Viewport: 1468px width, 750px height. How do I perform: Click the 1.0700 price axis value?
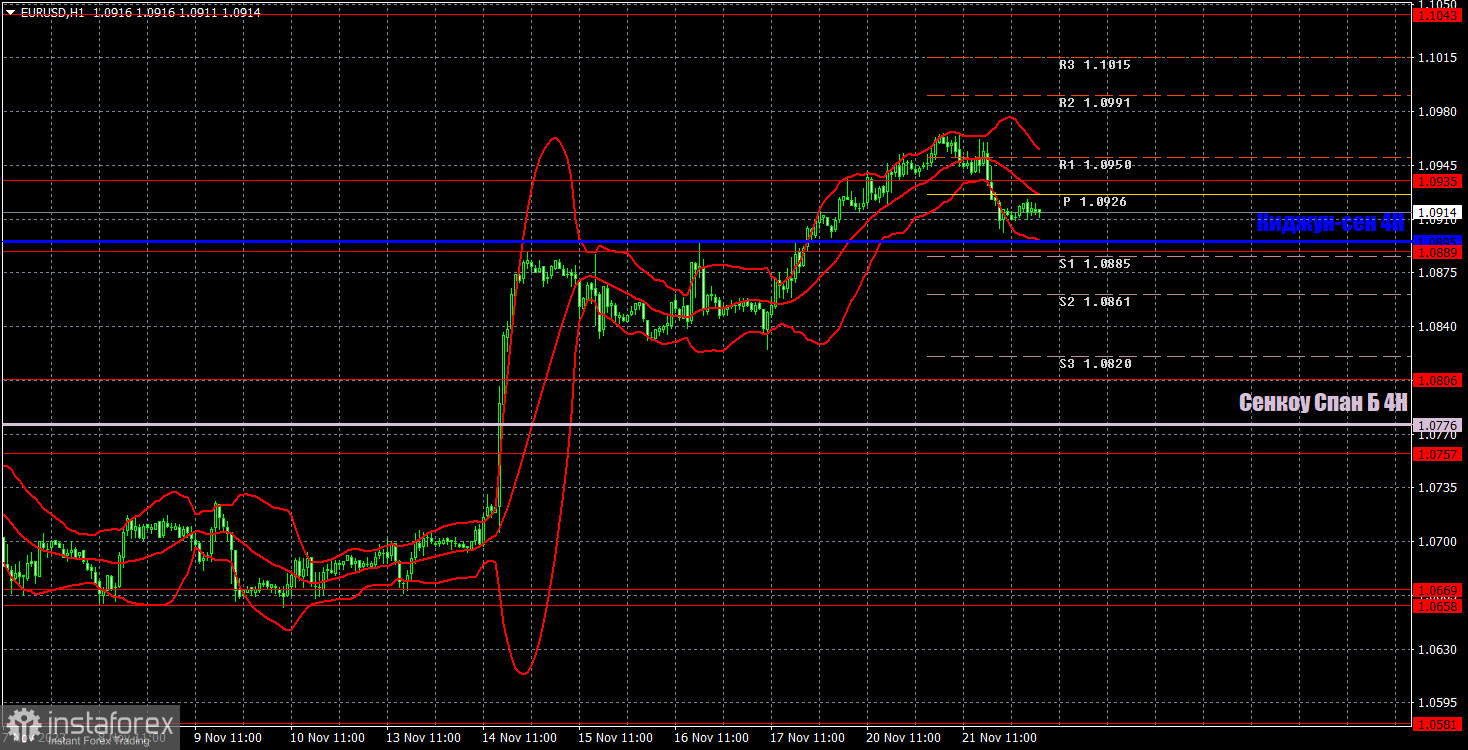click(1439, 542)
